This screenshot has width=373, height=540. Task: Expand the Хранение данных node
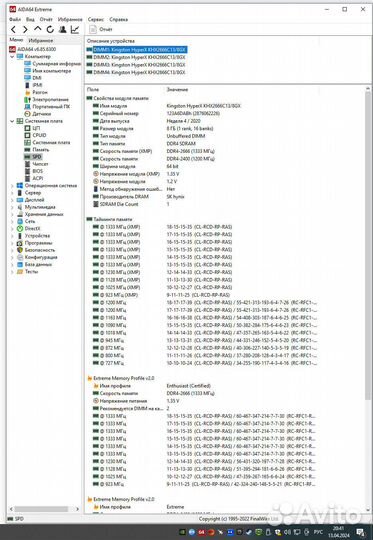12,214
